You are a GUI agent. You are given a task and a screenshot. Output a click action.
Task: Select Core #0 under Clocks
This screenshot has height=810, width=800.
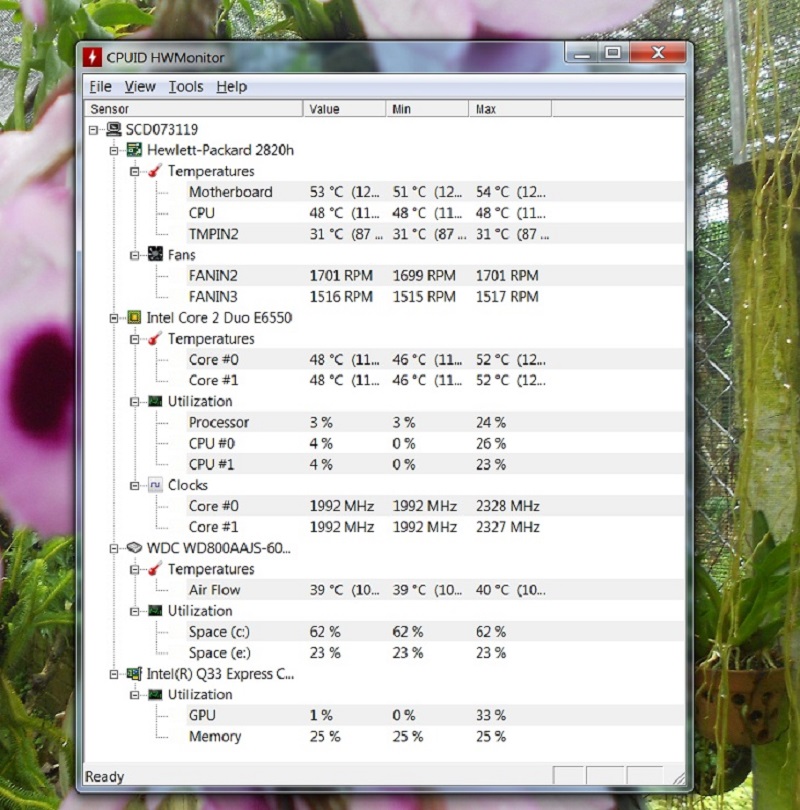point(435,506)
